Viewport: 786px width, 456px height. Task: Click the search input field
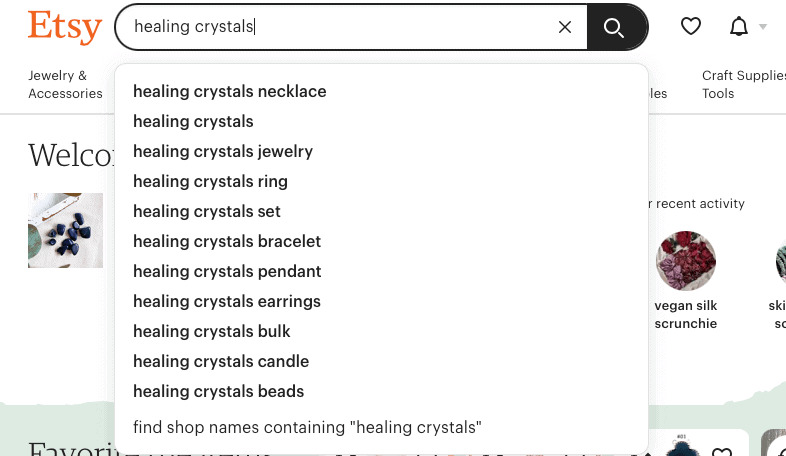(x=340, y=27)
